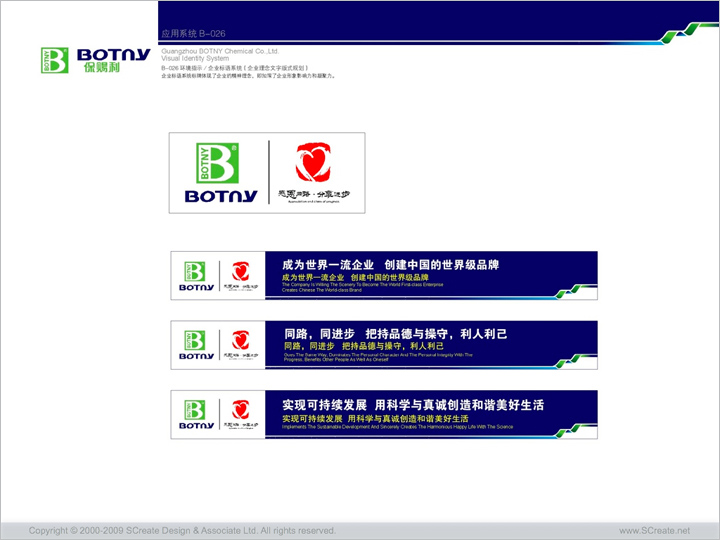Click the white heading 同路,同进步 把持品德与操守,利人利己
Image resolution: width=720 pixels, height=540 pixels.
point(395,334)
